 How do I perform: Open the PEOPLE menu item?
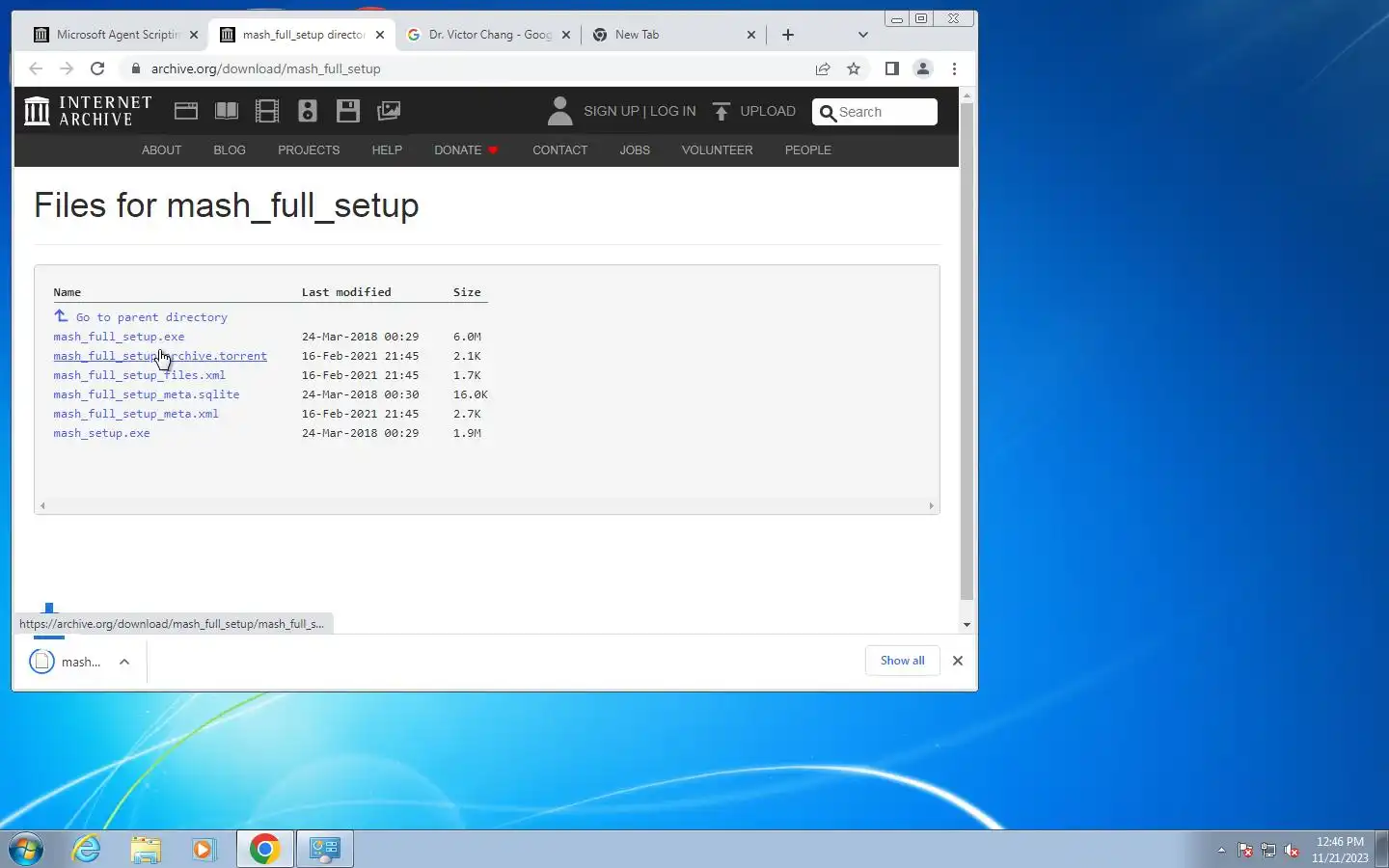[x=808, y=150]
